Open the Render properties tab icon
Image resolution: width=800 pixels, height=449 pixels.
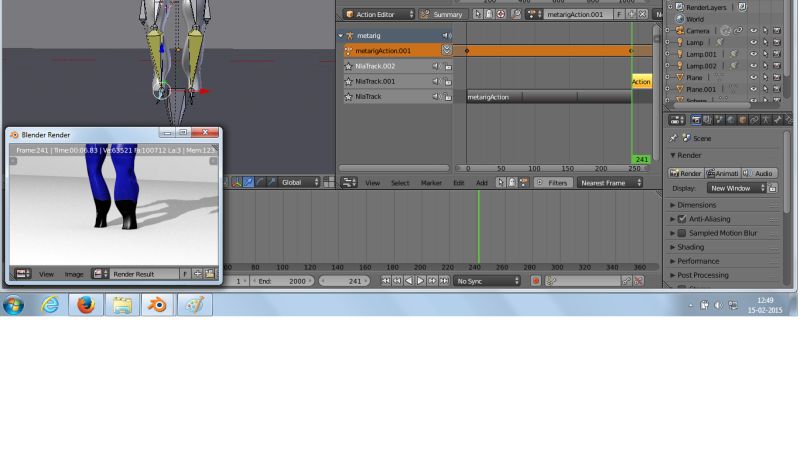tap(696, 120)
